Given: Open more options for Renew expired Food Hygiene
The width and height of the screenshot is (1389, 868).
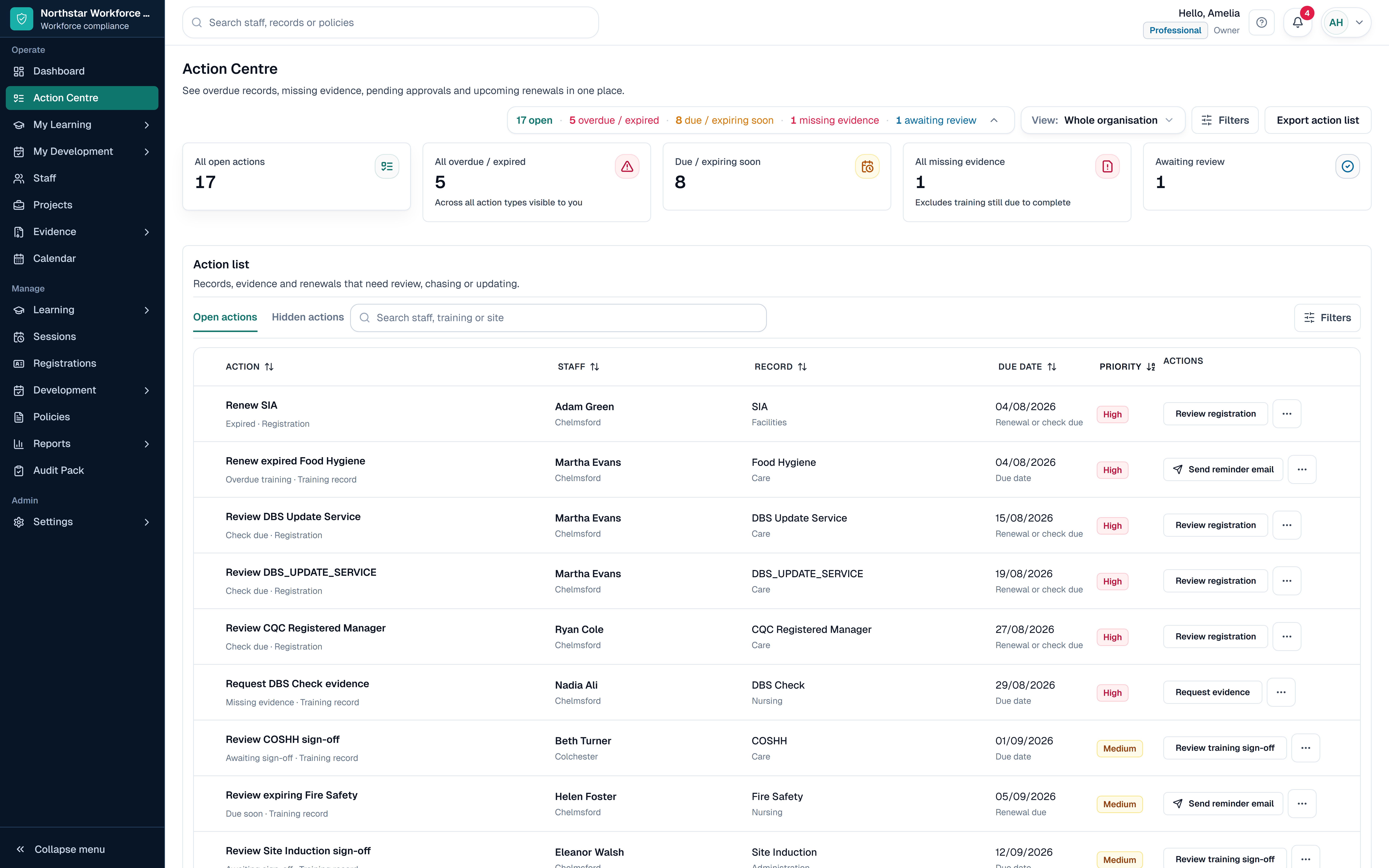Looking at the screenshot, I should click(1302, 470).
